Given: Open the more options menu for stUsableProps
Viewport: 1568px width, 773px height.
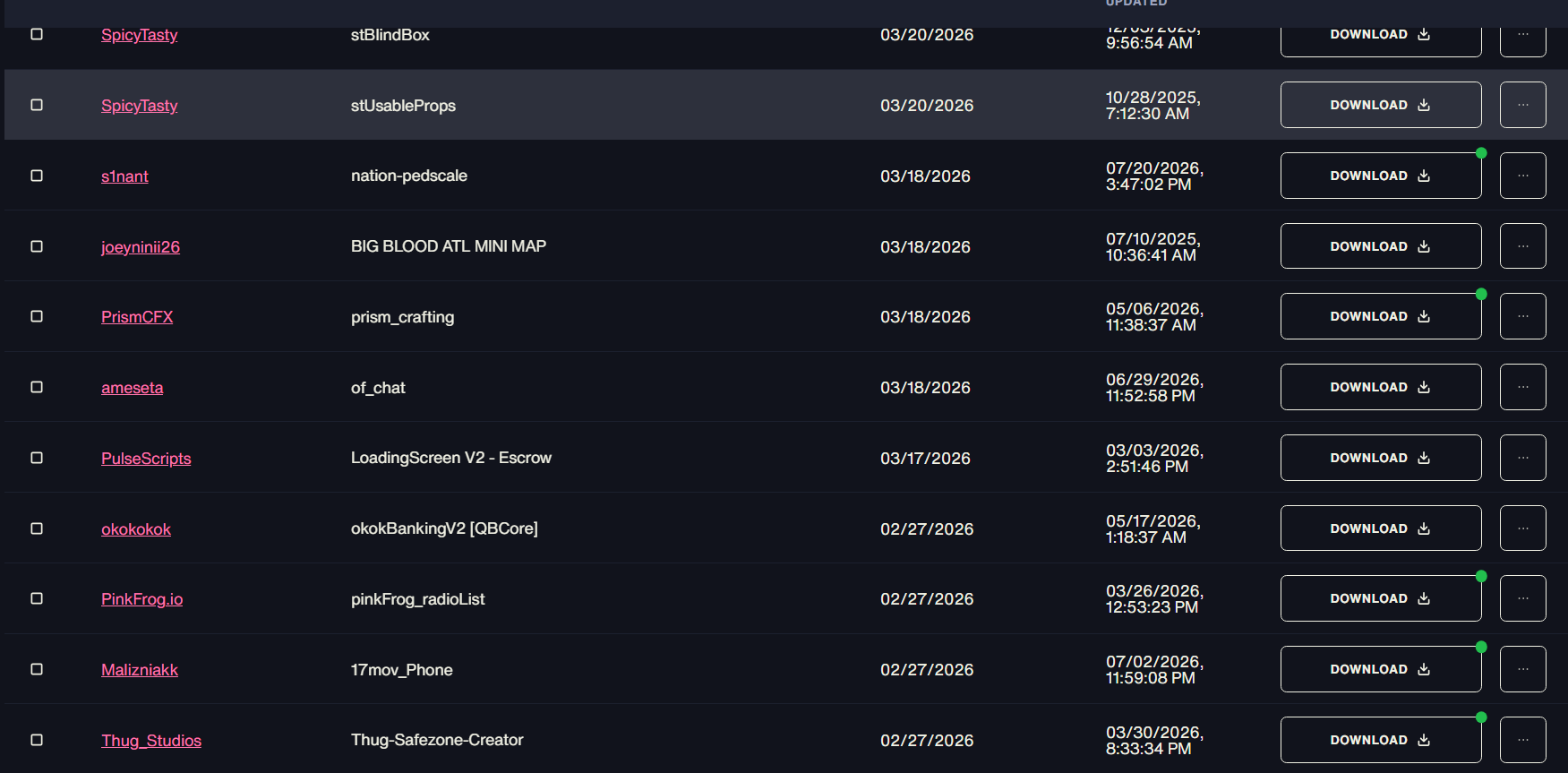Looking at the screenshot, I should (1522, 105).
